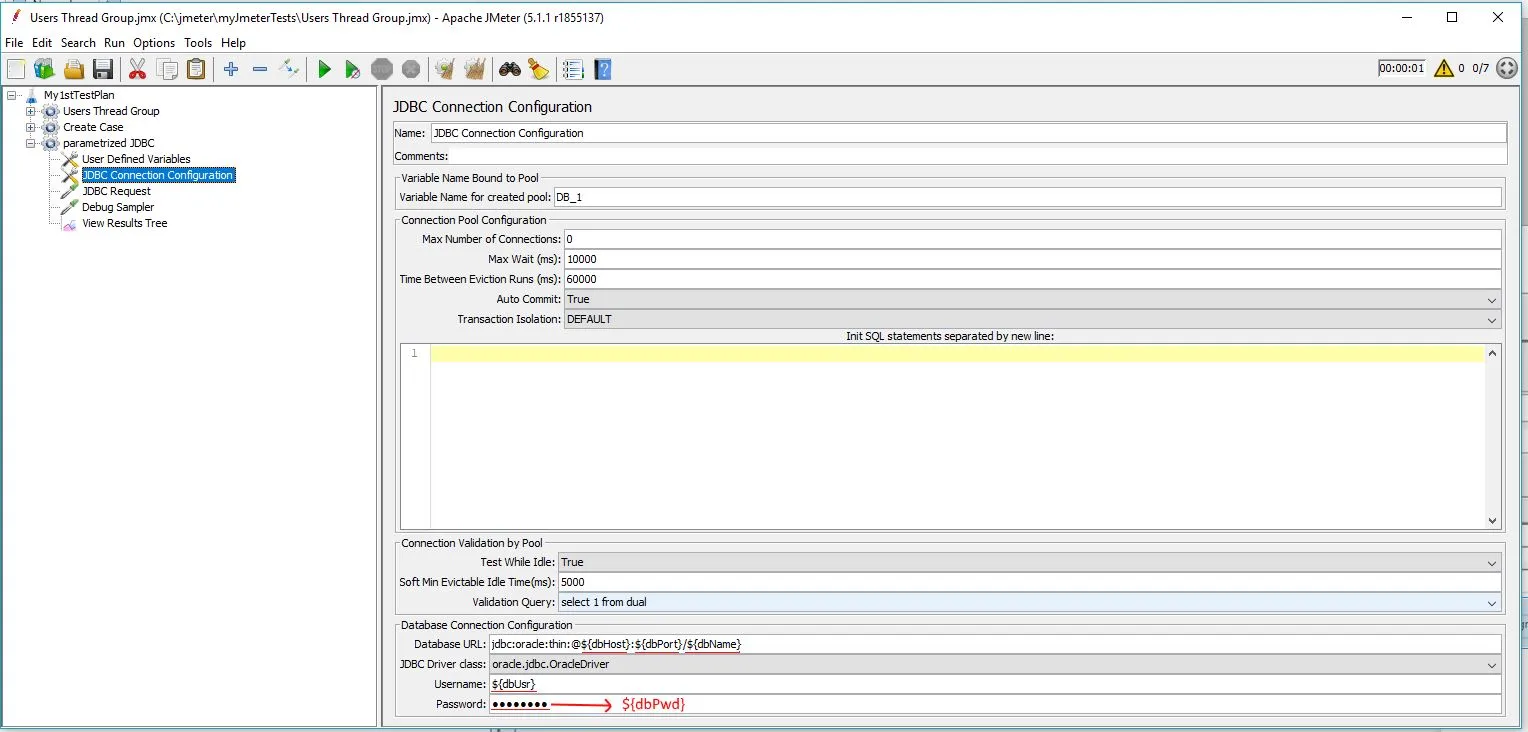Viewport: 1528px width, 732px height.
Task: Clear All results with double broom icon
Action: [x=474, y=69]
